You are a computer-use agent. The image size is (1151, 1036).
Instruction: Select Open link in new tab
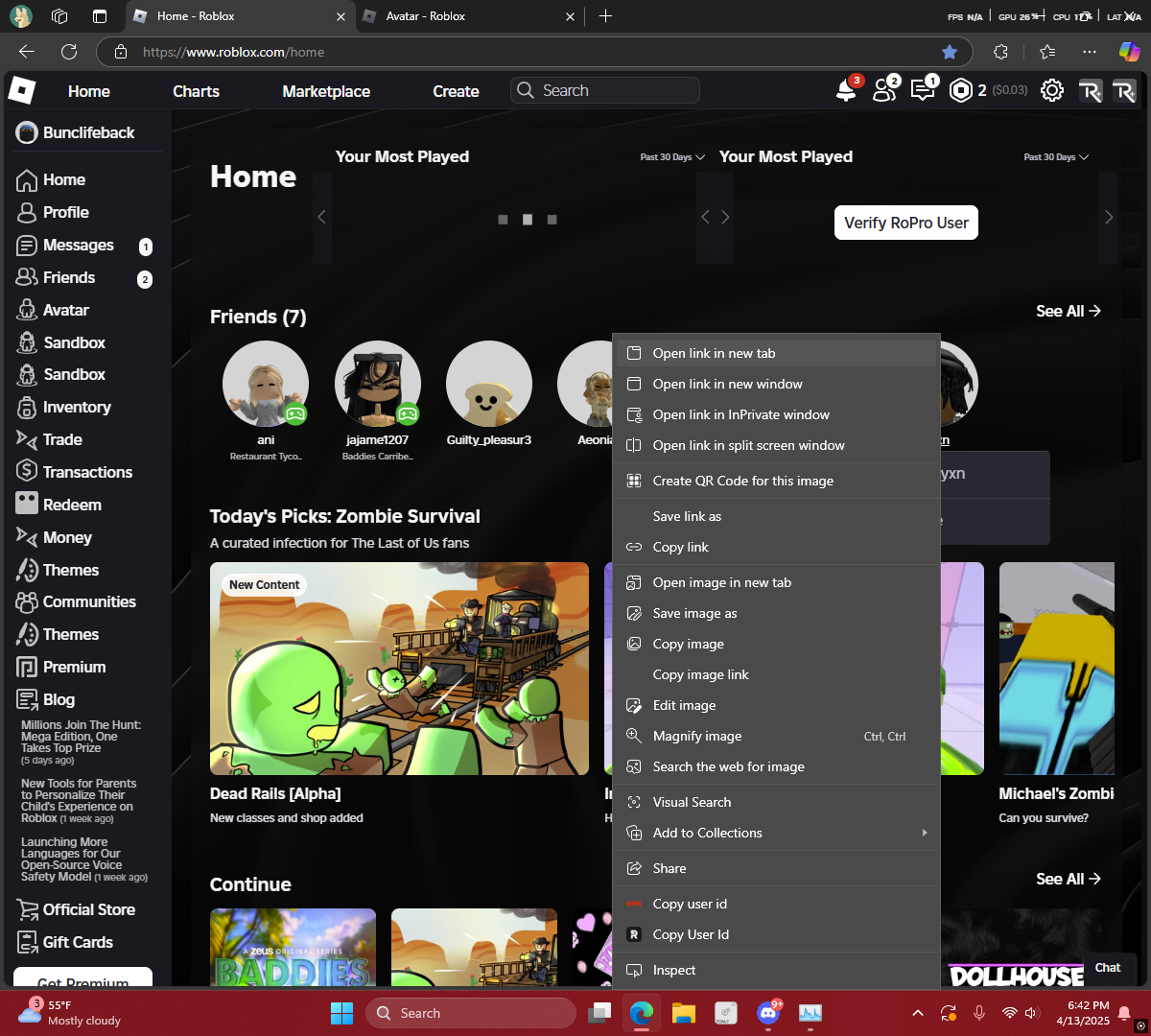pos(776,353)
